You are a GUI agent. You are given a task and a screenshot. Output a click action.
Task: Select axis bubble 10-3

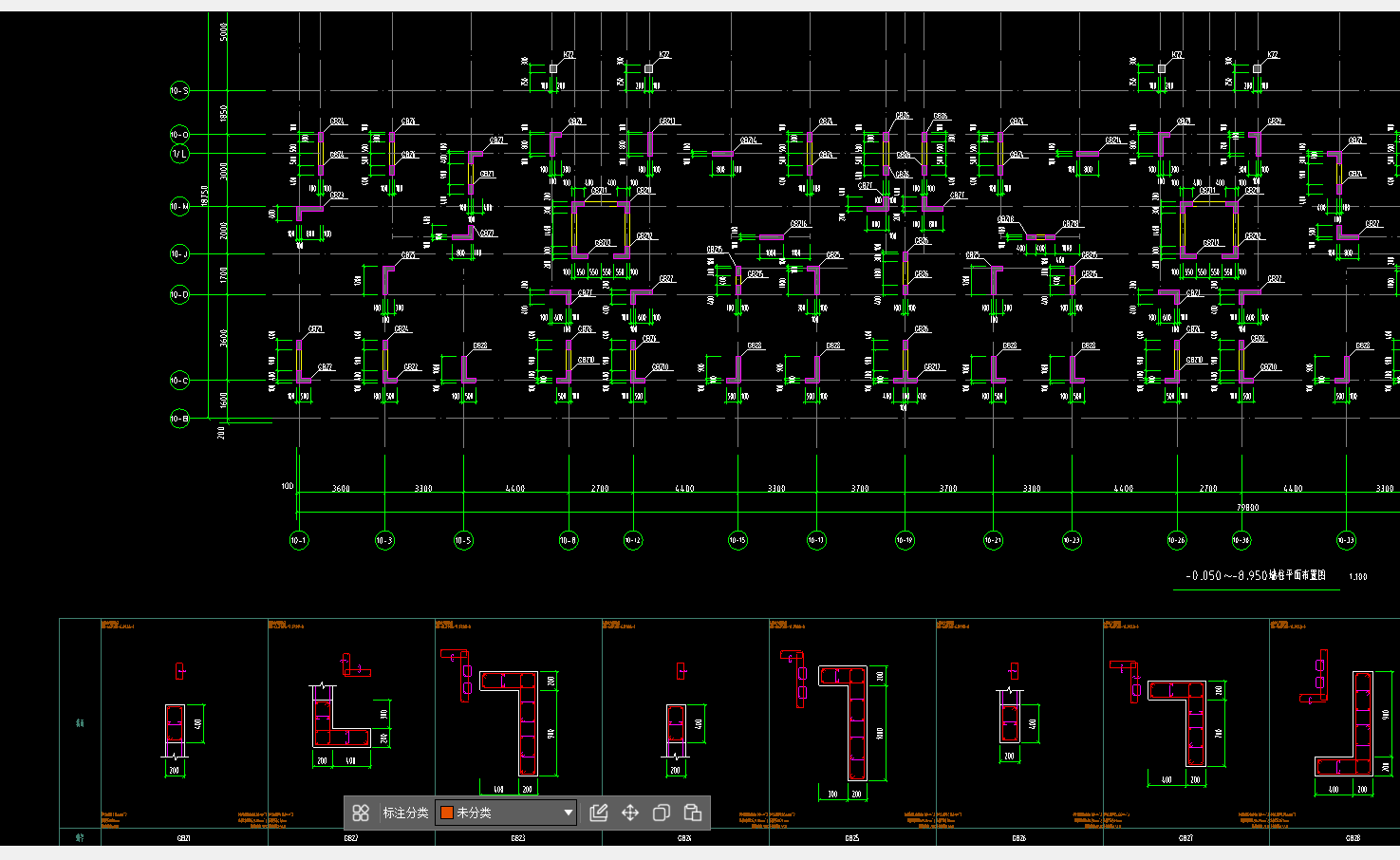point(384,540)
